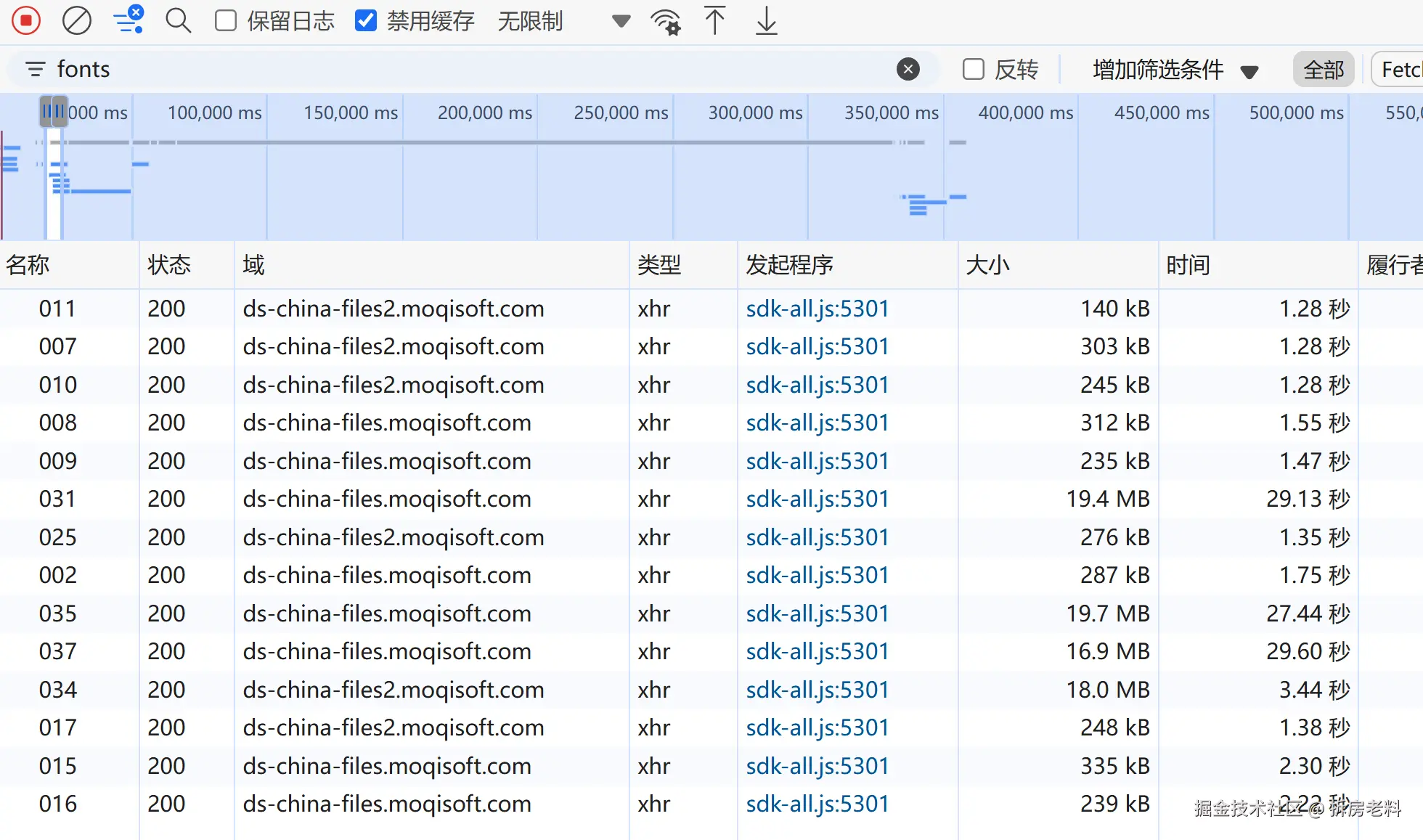Open network conditions via the Wi-Fi gear icon
The height and width of the screenshot is (840, 1423).
click(x=666, y=22)
